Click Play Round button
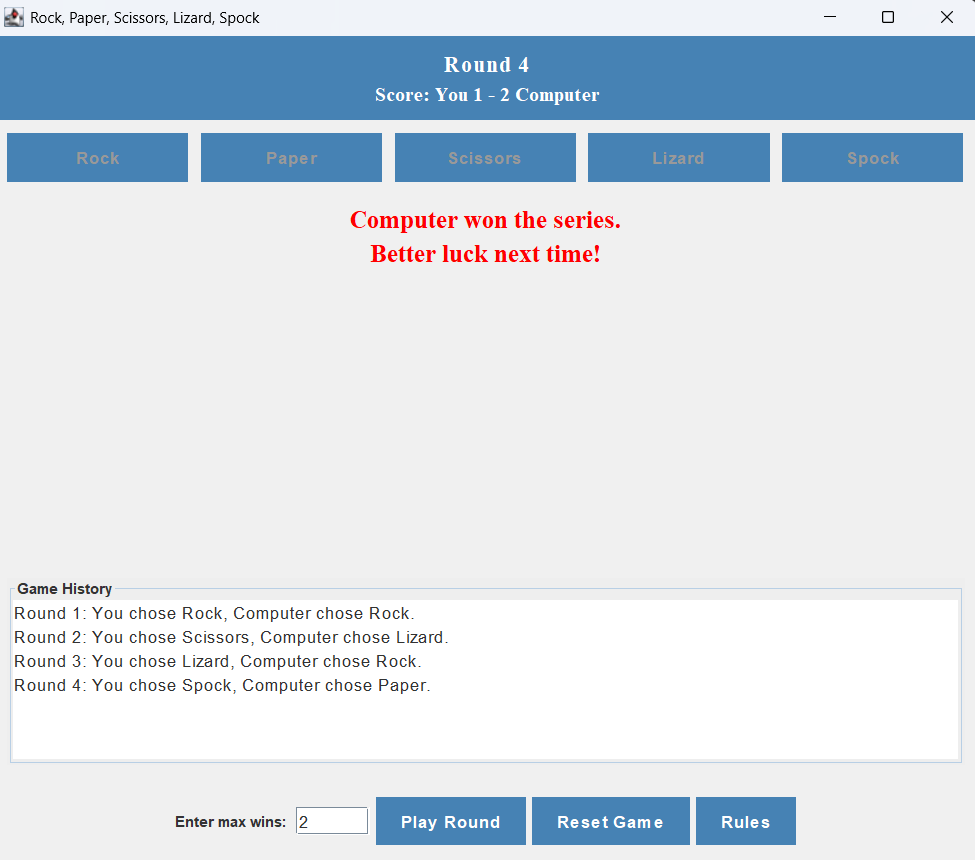This screenshot has width=975, height=860. tap(451, 821)
